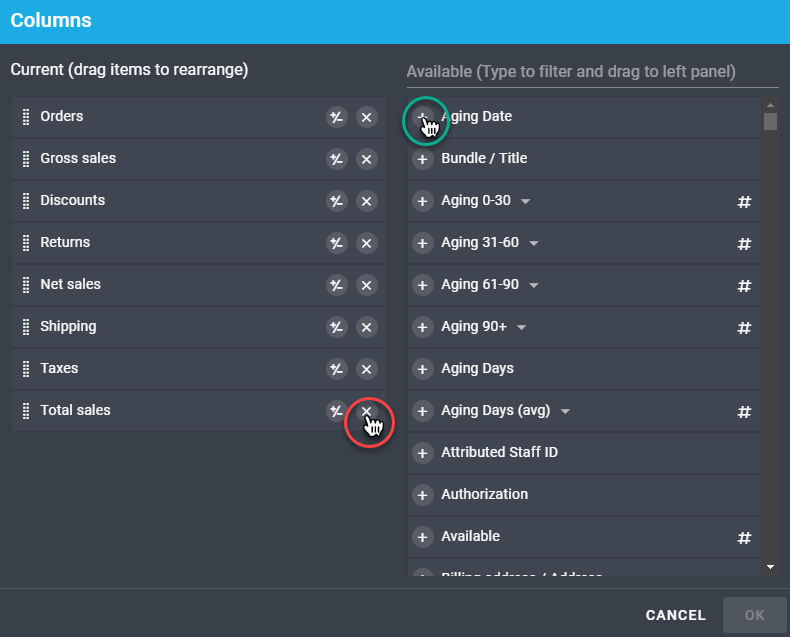Confirm with the OK button
This screenshot has height=637, width=790.
(755, 615)
